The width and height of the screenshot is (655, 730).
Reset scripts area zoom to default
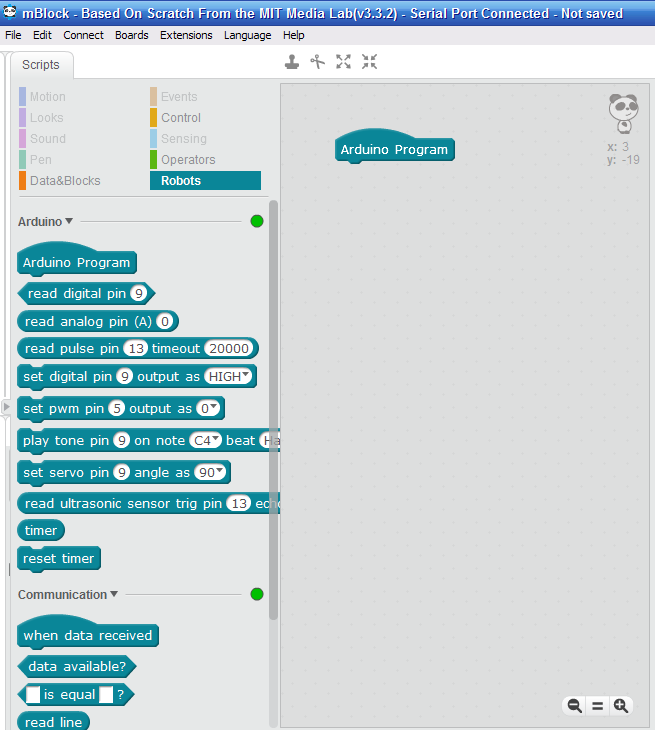(598, 706)
